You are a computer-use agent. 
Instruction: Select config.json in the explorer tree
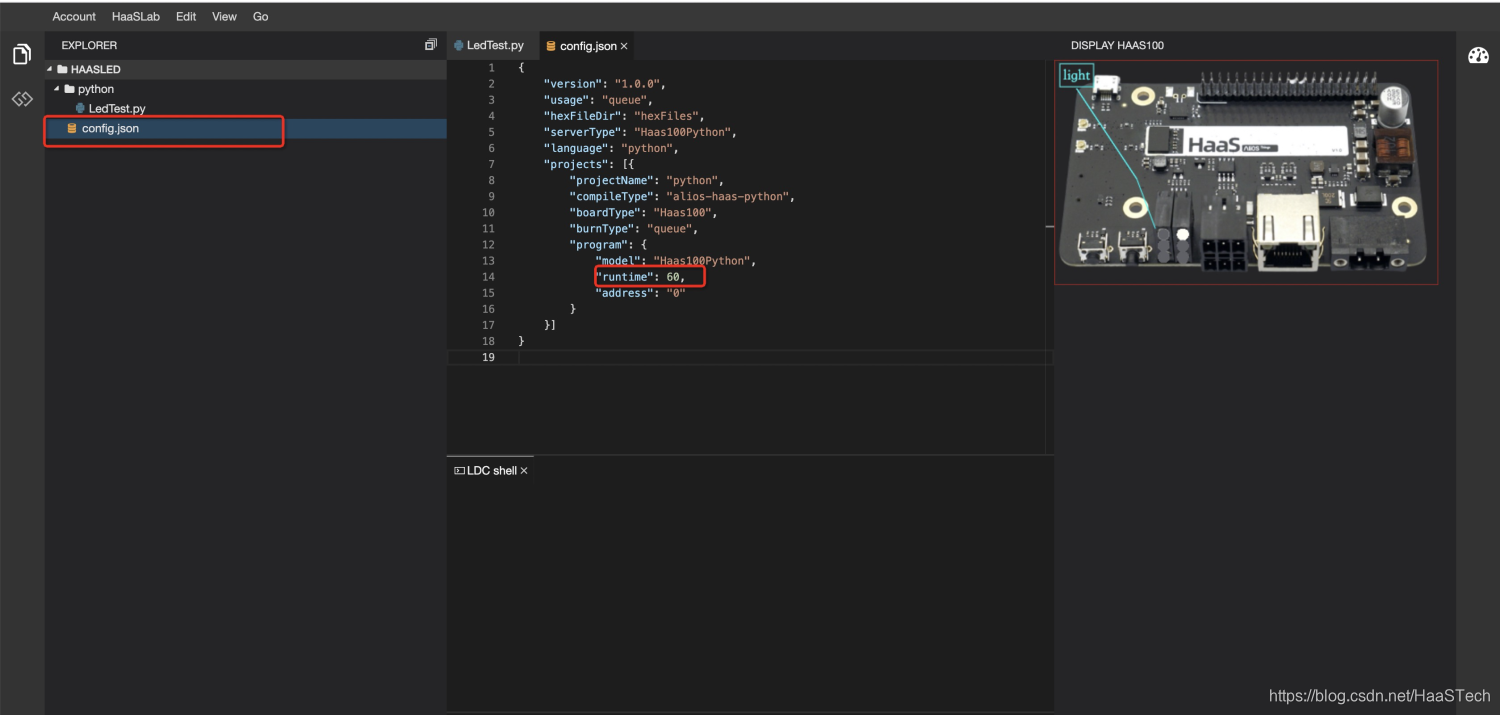point(245,128)
